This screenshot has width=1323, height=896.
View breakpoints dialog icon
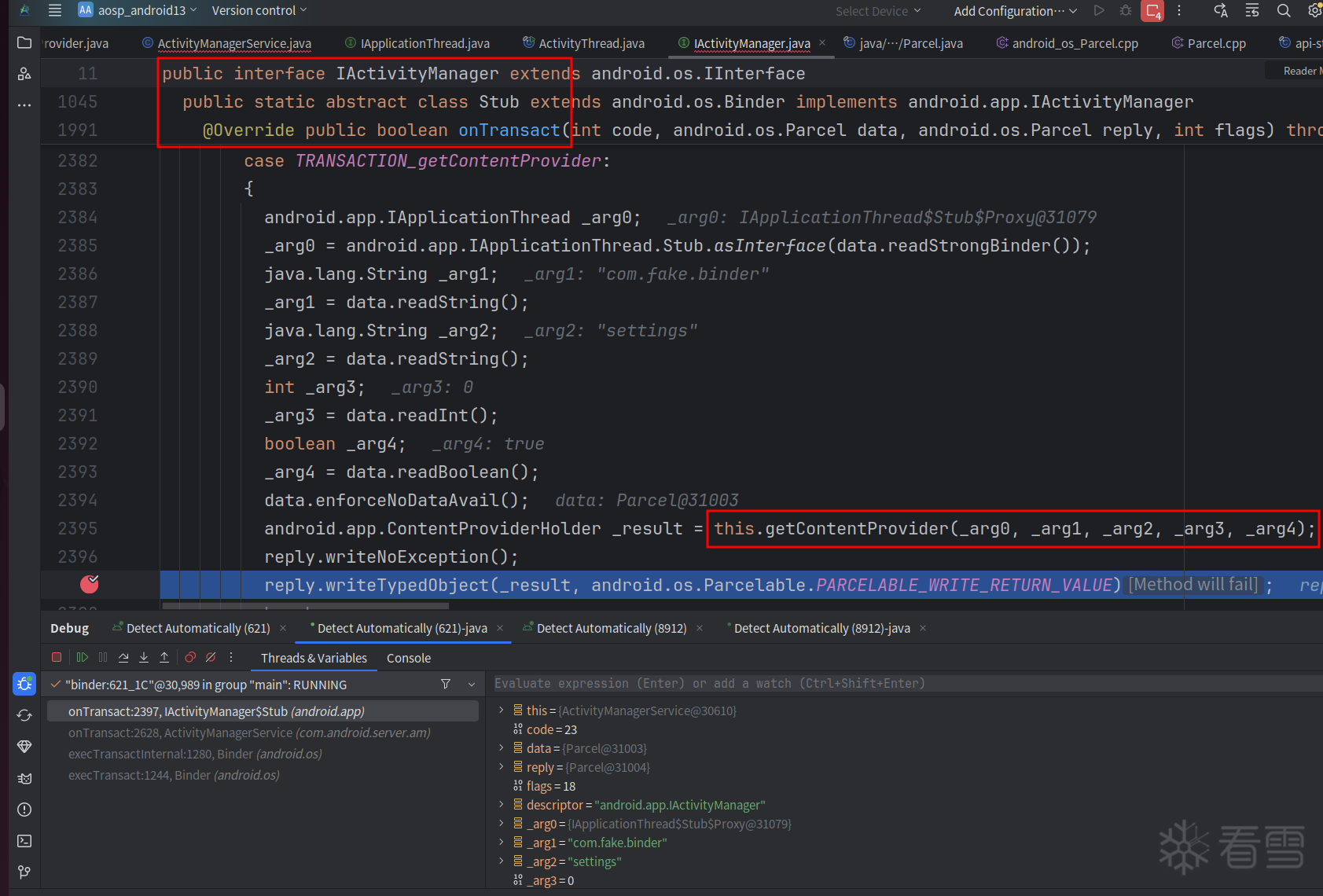190,657
